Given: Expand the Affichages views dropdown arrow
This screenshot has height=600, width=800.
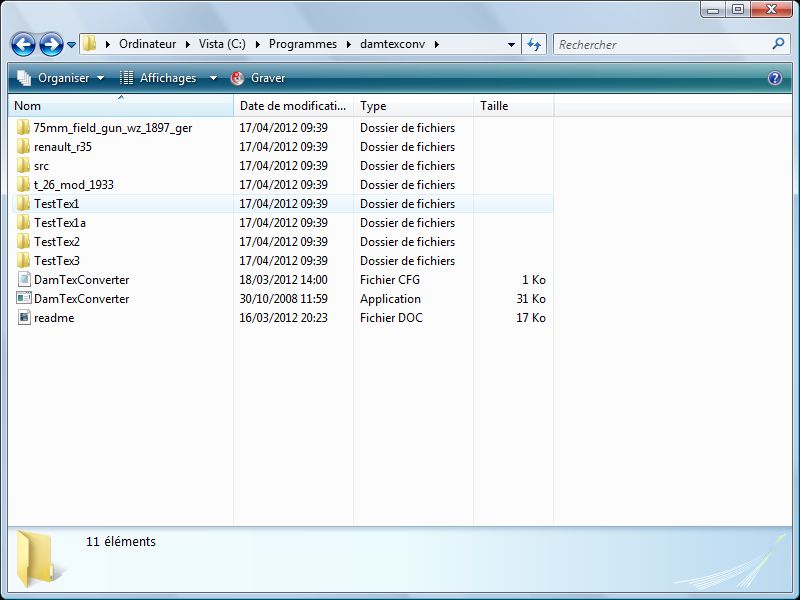Looking at the screenshot, I should (x=213, y=78).
